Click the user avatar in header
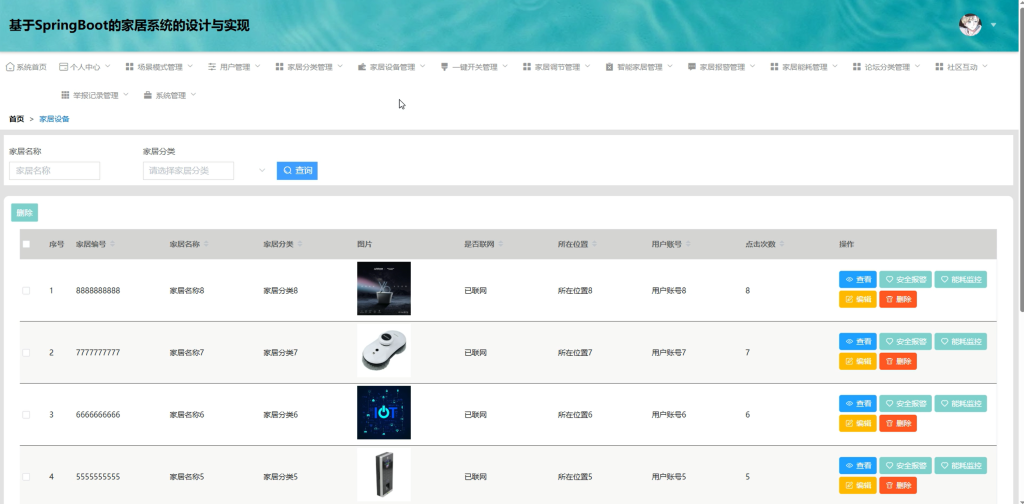 970,25
